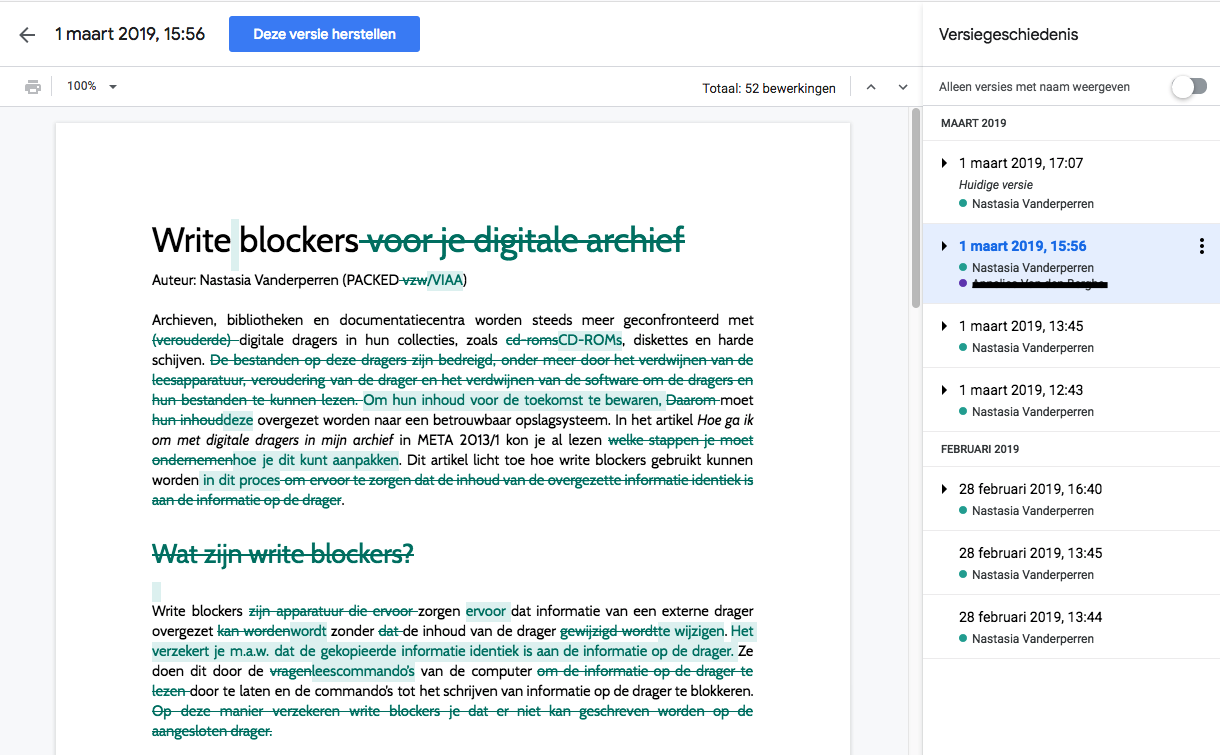1220x755 pixels.
Task: Click the back arrow to exit version history
Action: click(x=27, y=35)
